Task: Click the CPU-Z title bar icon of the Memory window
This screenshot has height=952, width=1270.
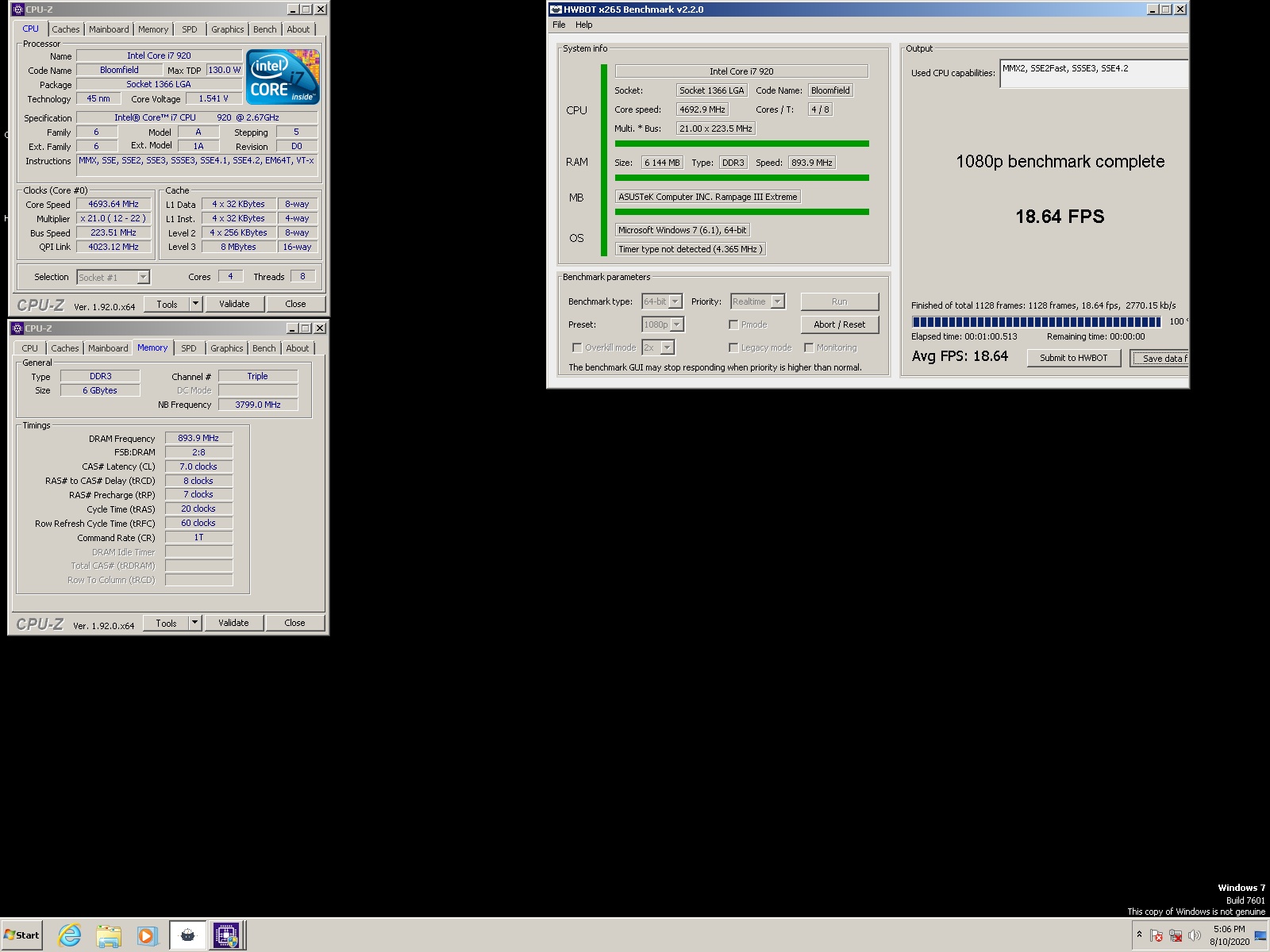Action: [17, 328]
